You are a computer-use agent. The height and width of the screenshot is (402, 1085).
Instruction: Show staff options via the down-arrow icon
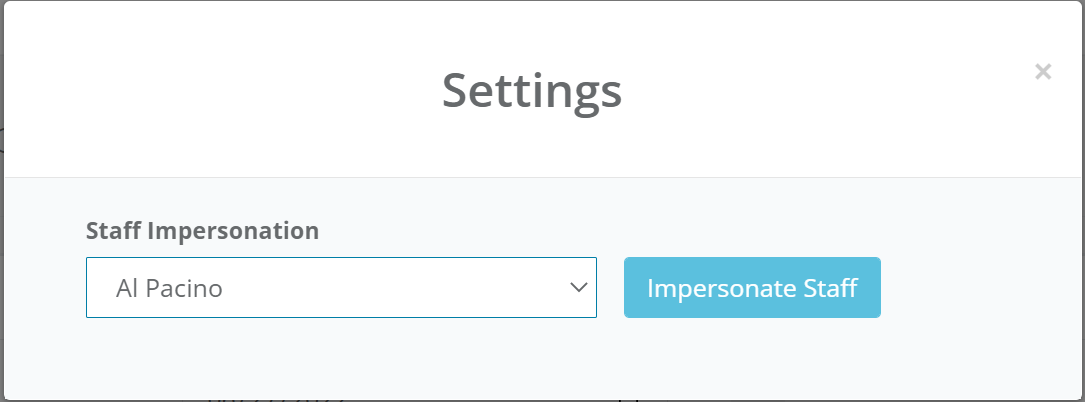578,288
